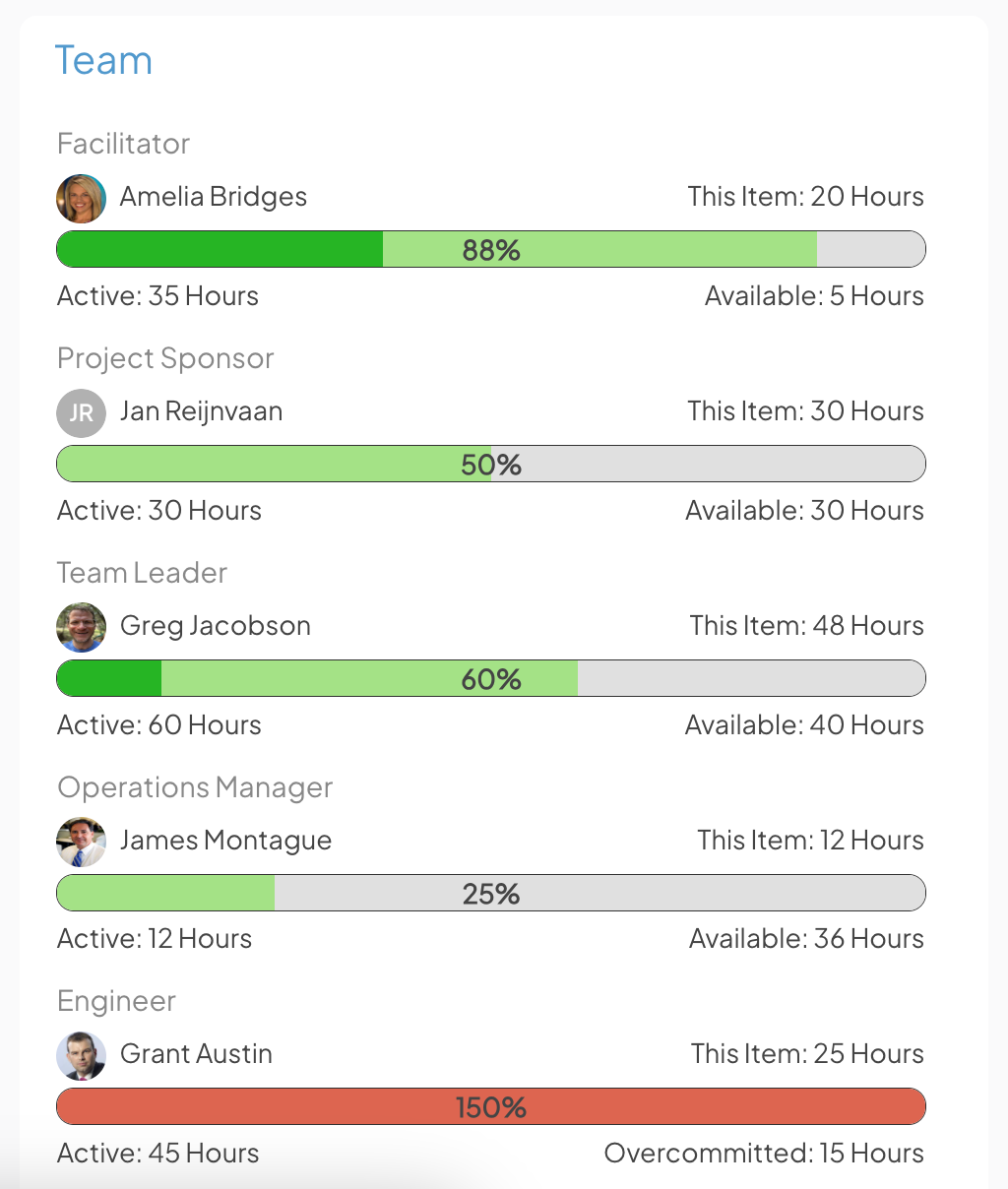The width and height of the screenshot is (1008, 1189).
Task: Click Jan Reijnvaan's 50% capacity bar
Action: [491, 465]
